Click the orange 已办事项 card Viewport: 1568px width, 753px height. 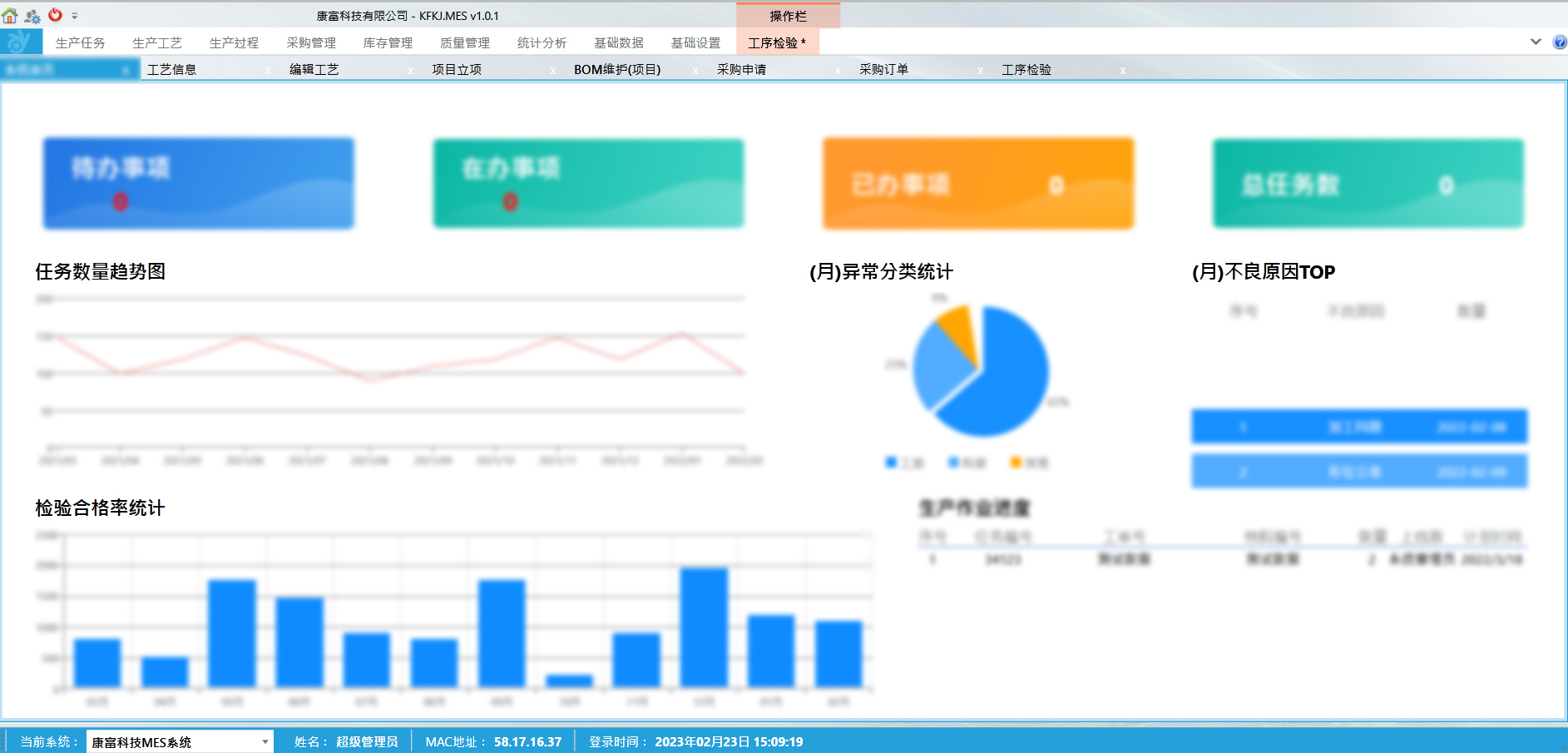pyautogui.click(x=977, y=183)
